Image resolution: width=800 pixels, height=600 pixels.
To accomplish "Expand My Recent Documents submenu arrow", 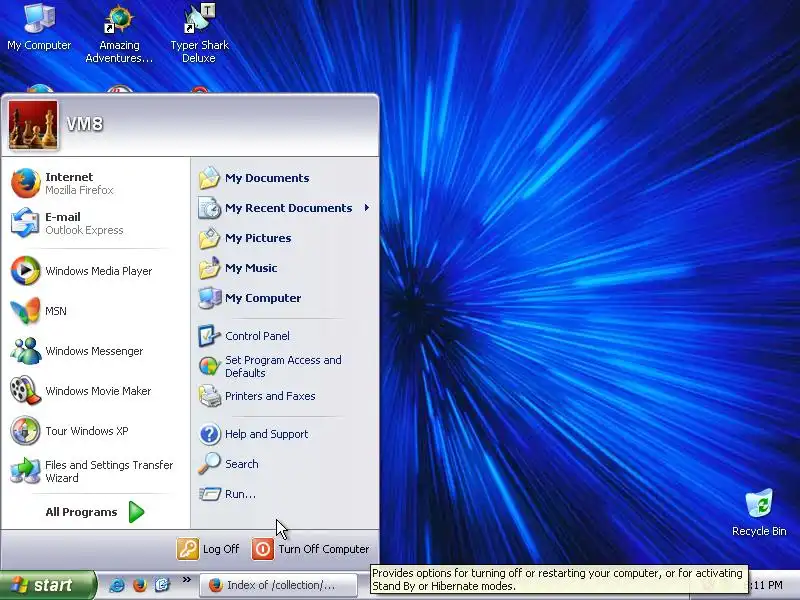I will point(367,208).
